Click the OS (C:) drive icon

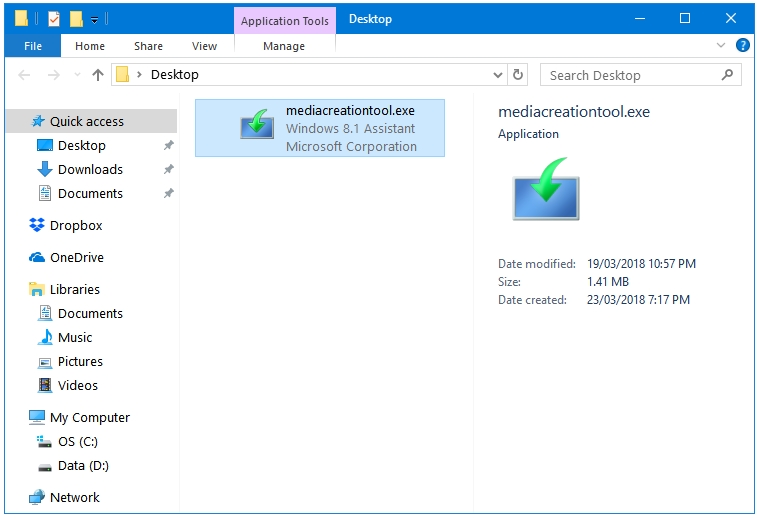coord(45,441)
